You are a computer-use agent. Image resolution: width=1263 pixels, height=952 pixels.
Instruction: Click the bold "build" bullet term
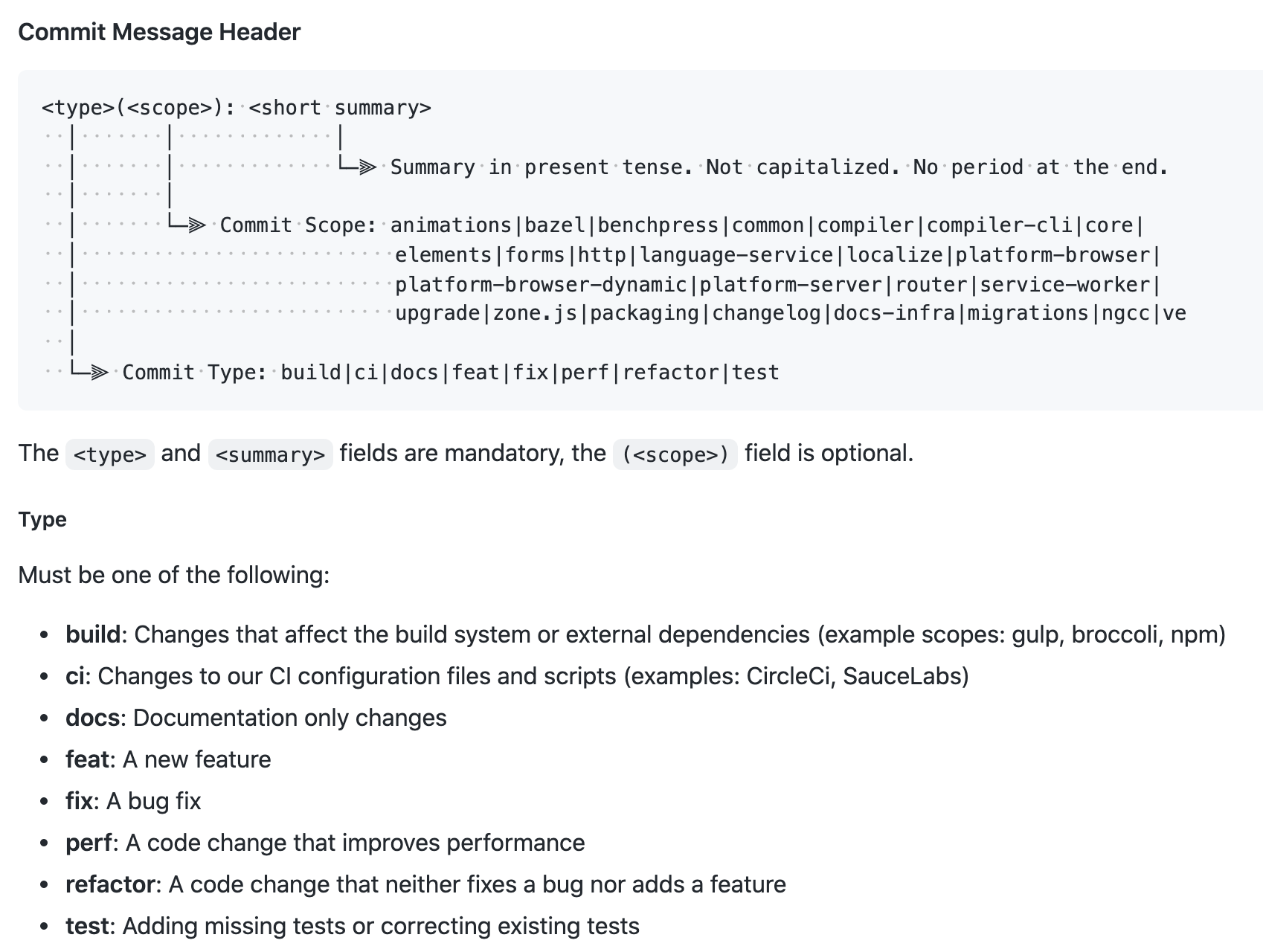click(93, 634)
